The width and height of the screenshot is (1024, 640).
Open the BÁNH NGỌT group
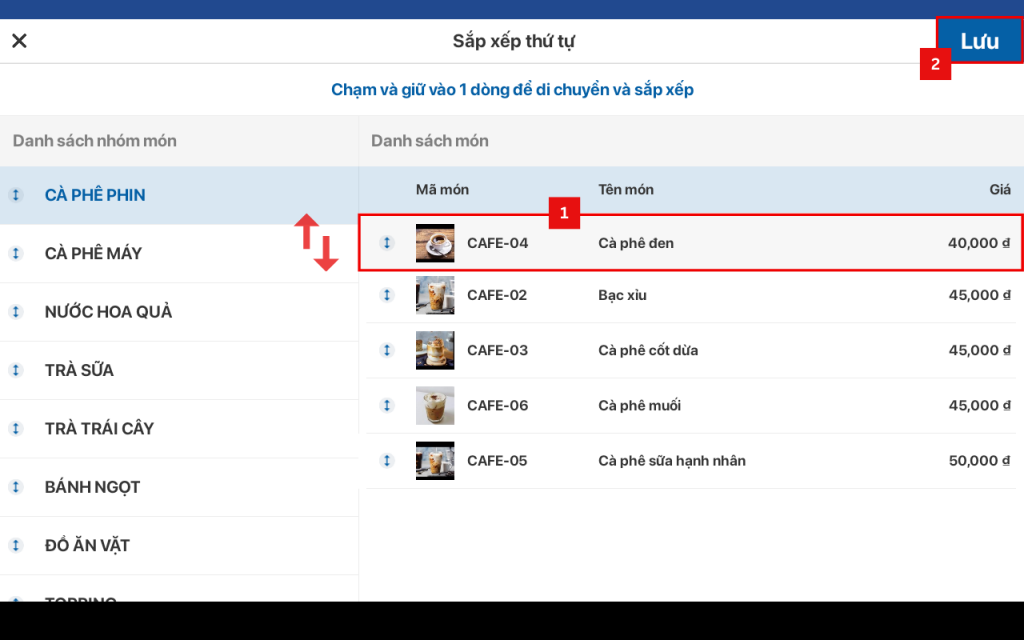point(92,487)
